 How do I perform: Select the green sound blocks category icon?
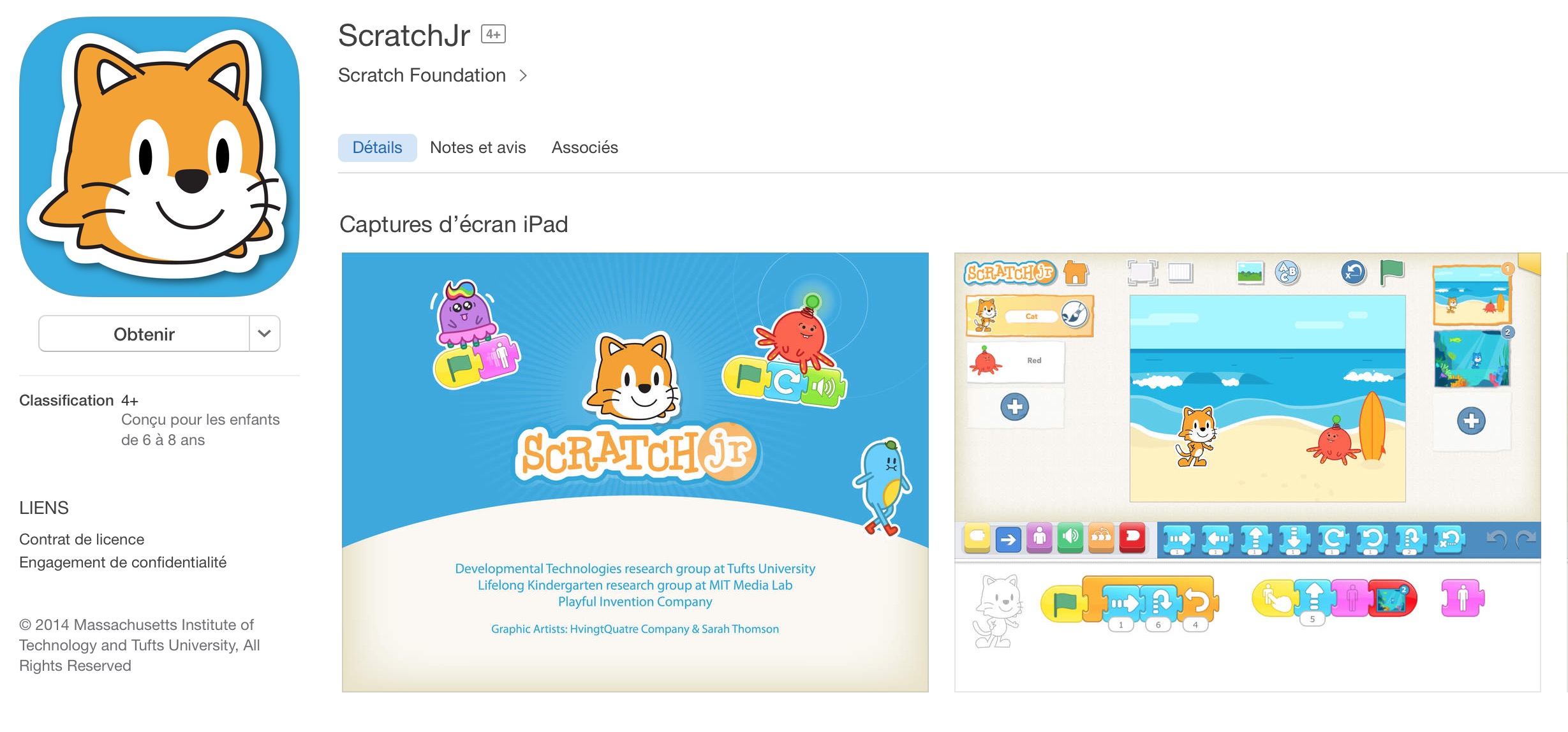(1070, 539)
